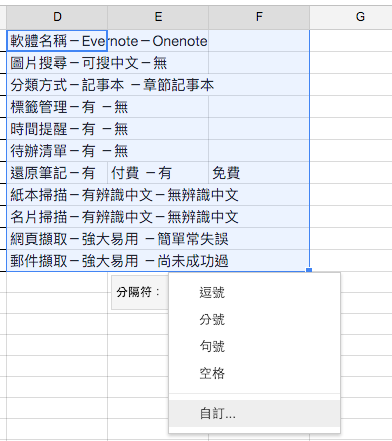The height and width of the screenshot is (441, 392).
Task: Select 逗號 separator option
Action: (254, 293)
